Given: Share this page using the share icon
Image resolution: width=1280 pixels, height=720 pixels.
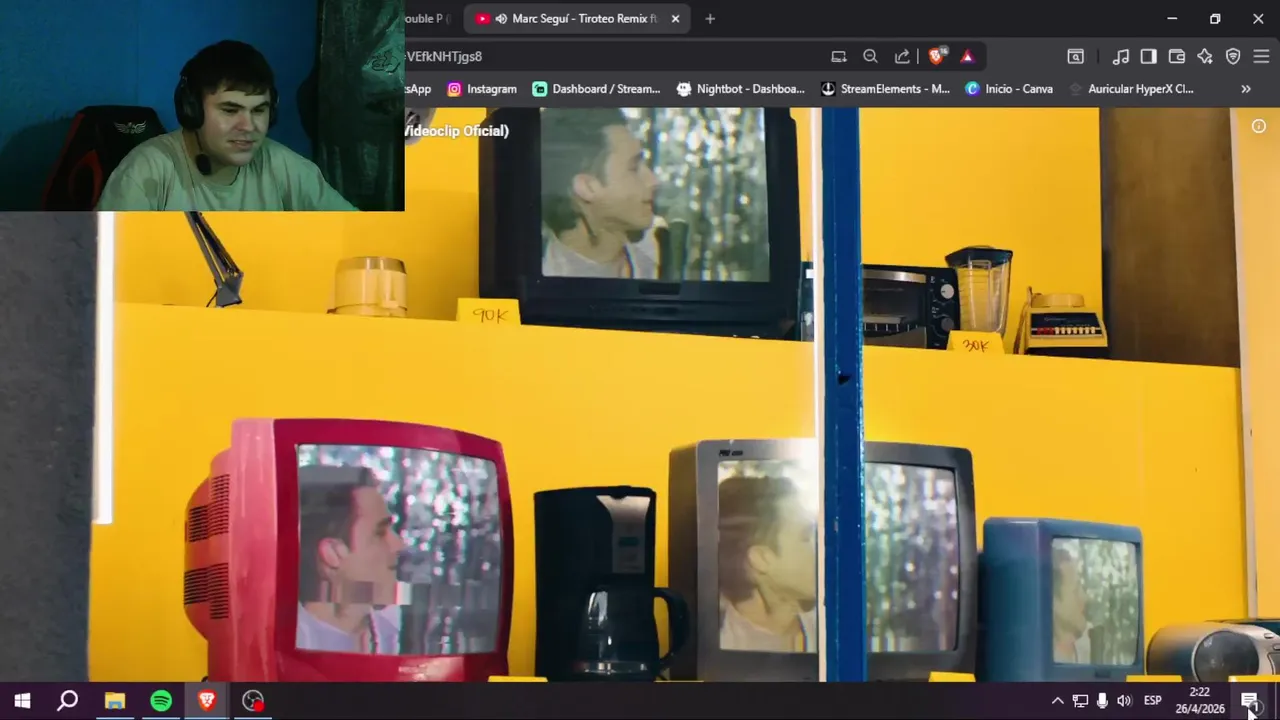Looking at the screenshot, I should [x=902, y=57].
